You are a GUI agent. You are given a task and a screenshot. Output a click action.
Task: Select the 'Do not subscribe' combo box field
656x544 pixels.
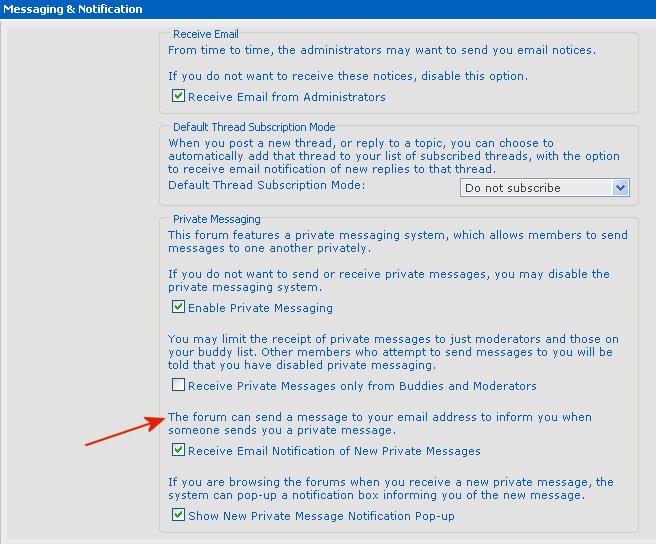[x=535, y=188]
